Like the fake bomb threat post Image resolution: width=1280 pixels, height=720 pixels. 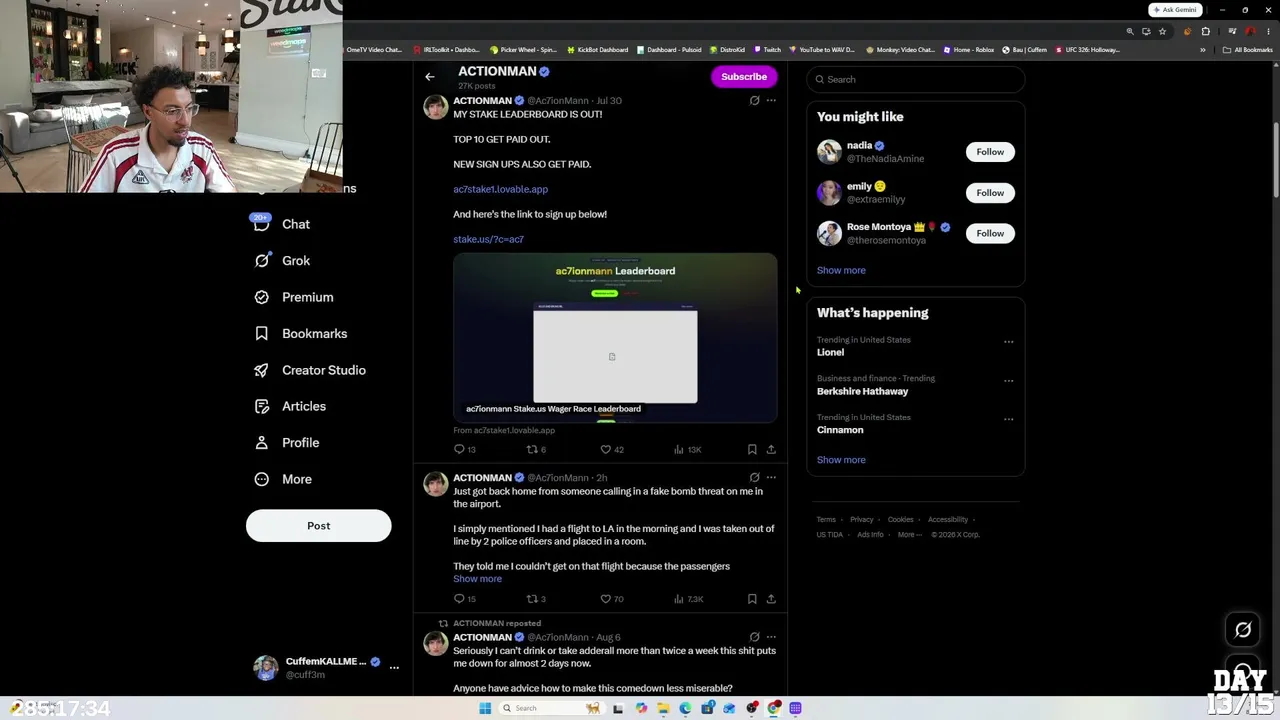click(605, 599)
